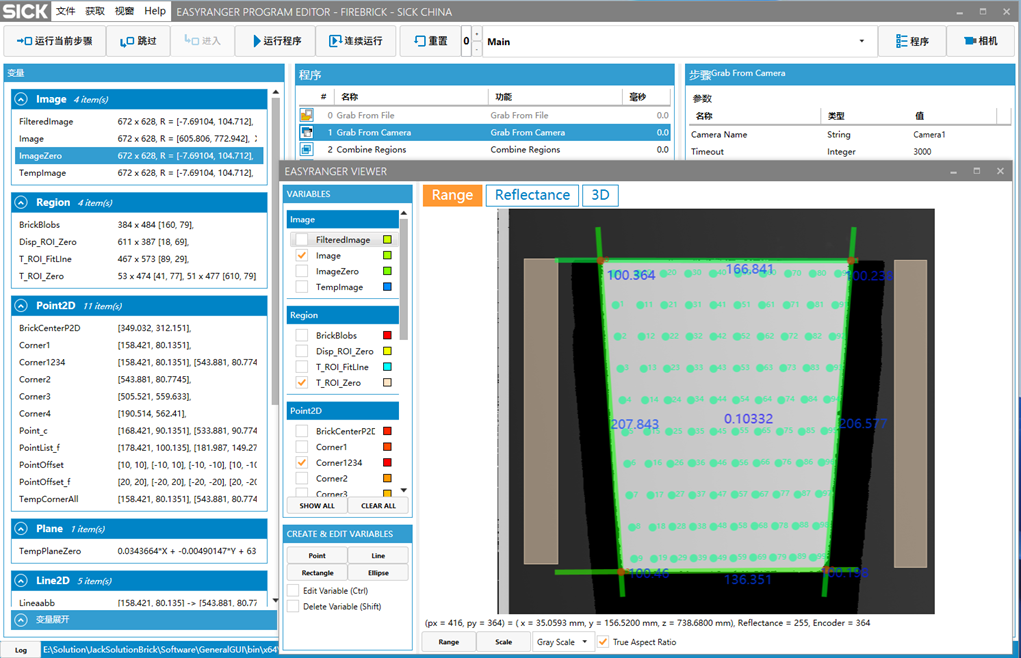Click the Scale button below the viewer
This screenshot has width=1021, height=658.
click(x=503, y=642)
